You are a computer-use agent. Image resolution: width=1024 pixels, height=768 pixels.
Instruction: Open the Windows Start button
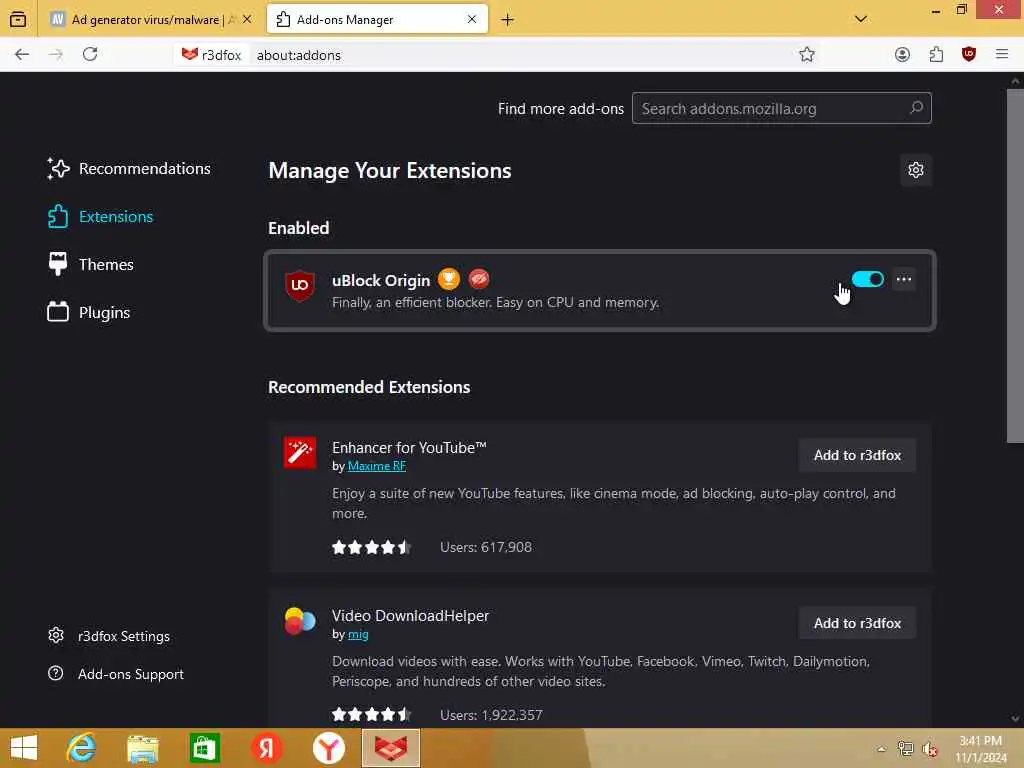point(24,748)
